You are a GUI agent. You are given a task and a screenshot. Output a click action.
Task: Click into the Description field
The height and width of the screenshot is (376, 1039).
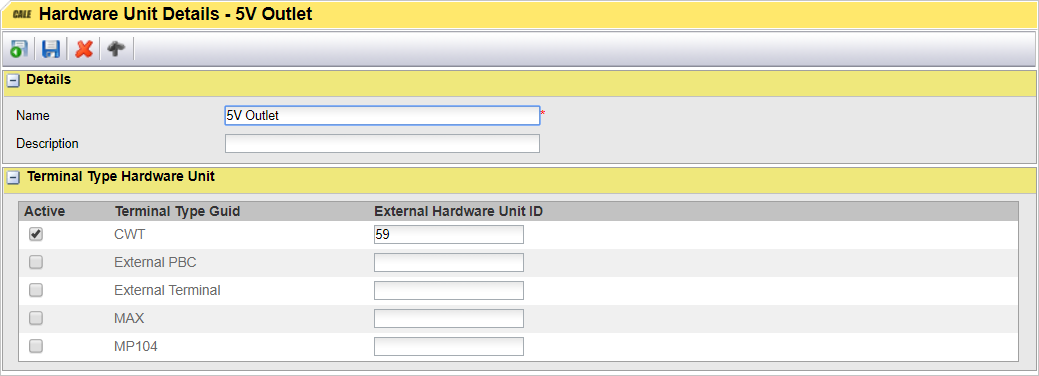point(382,143)
